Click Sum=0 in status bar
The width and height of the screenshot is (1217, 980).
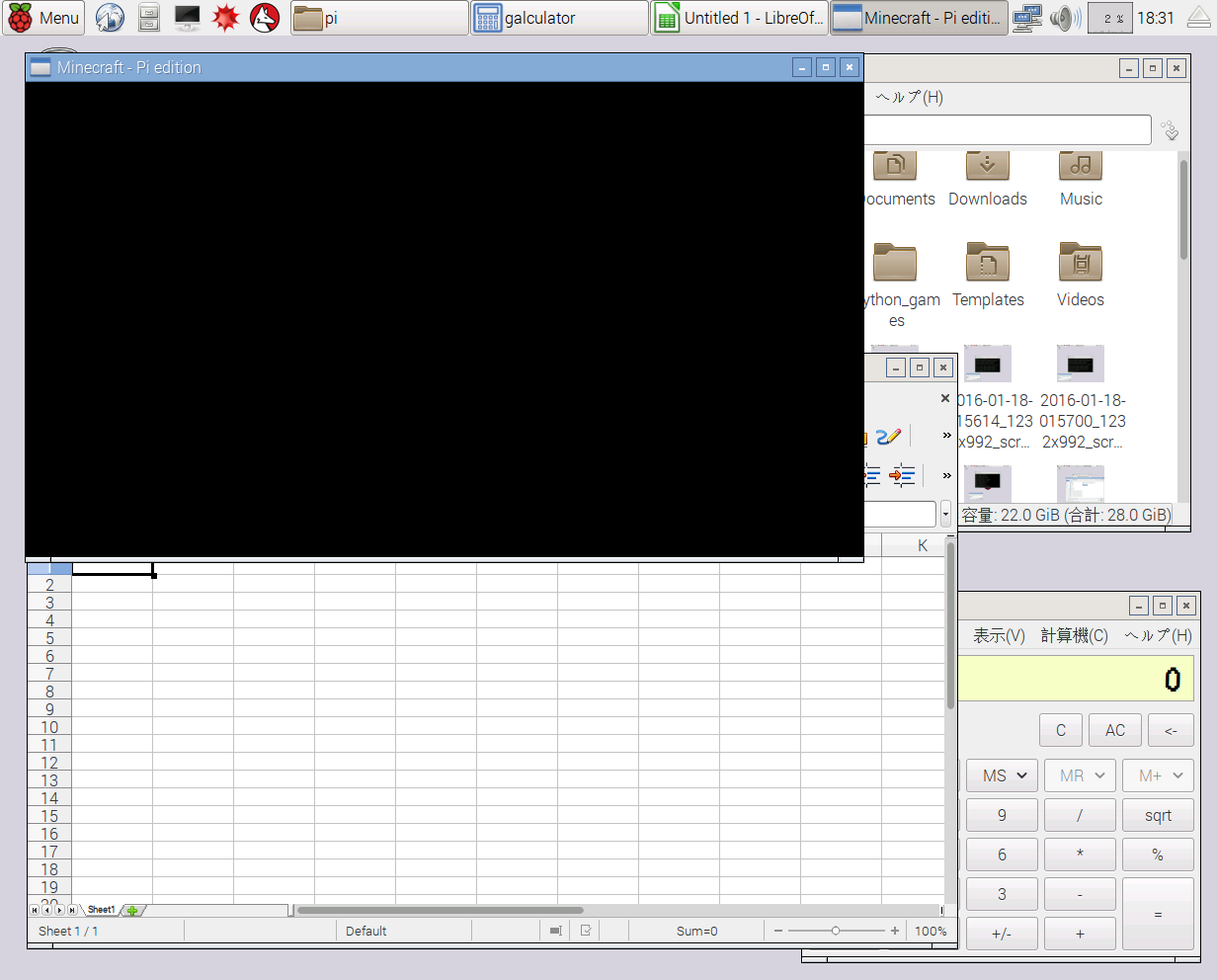pyautogui.click(x=696, y=931)
